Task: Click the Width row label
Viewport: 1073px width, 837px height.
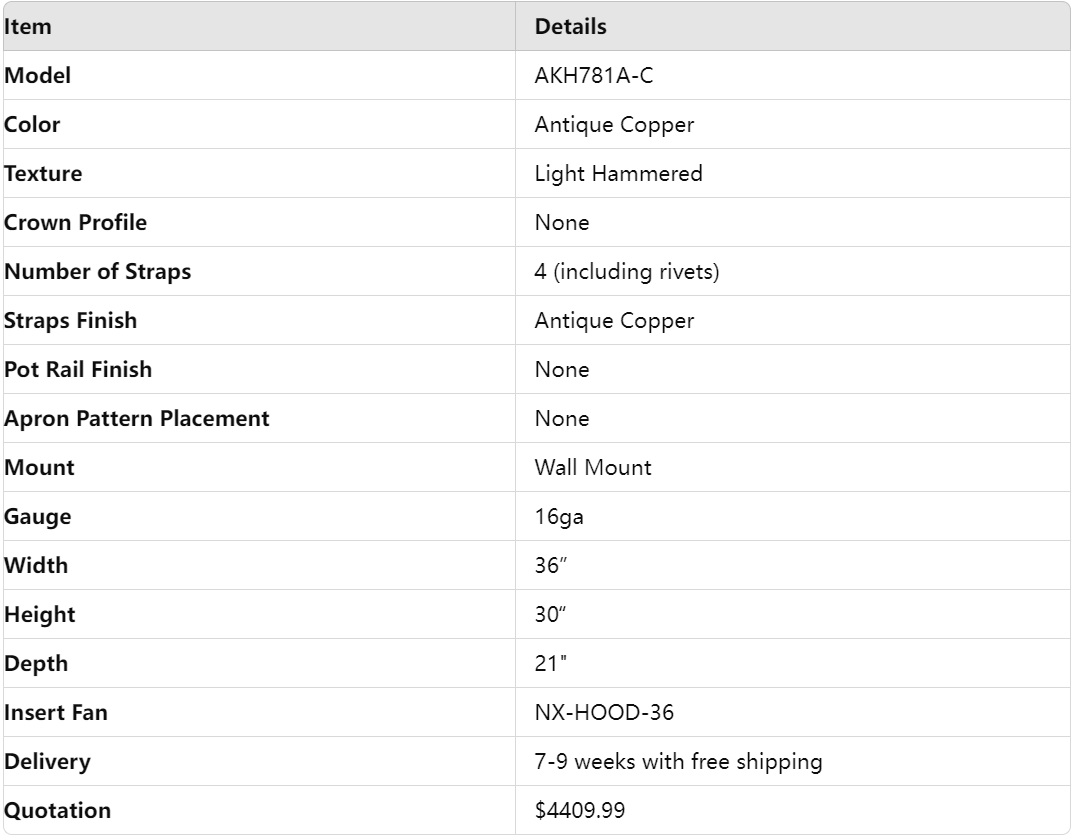Action: coord(36,566)
